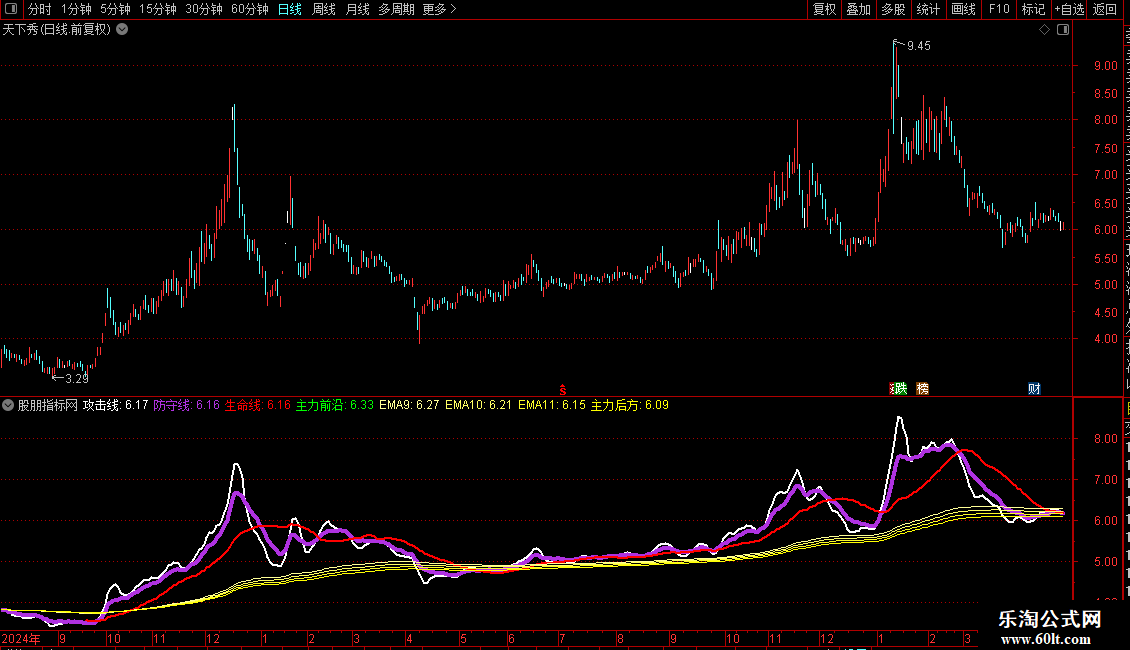The image size is (1130, 650).
Task: Select the 60分钟 period tab
Action: (250, 9)
